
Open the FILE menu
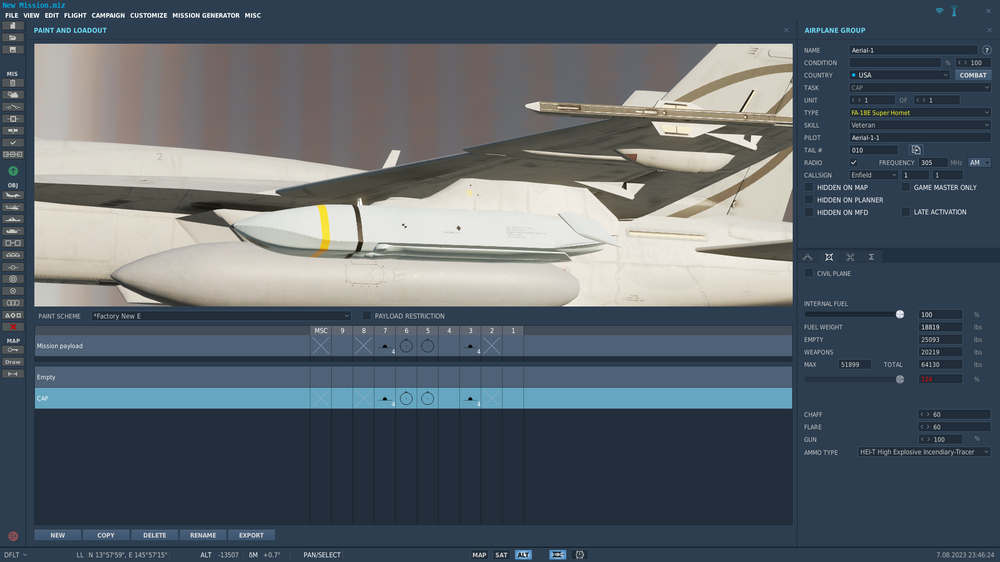[11, 15]
